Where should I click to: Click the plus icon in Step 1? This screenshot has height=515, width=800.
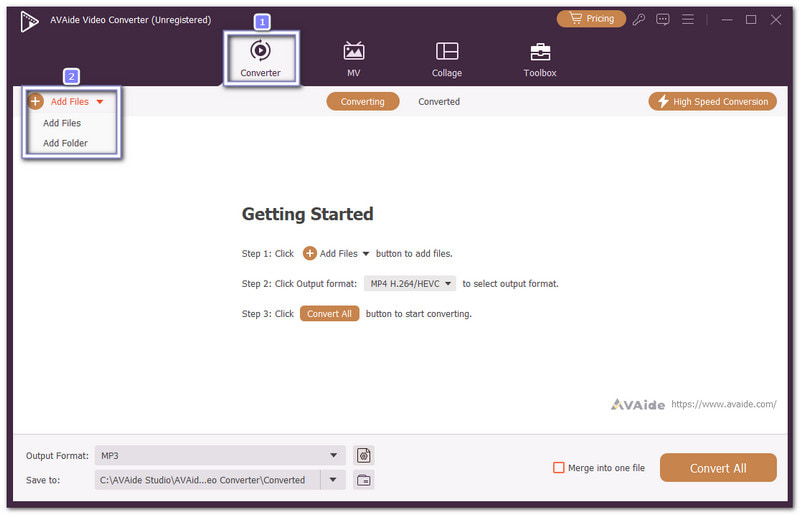(x=309, y=253)
